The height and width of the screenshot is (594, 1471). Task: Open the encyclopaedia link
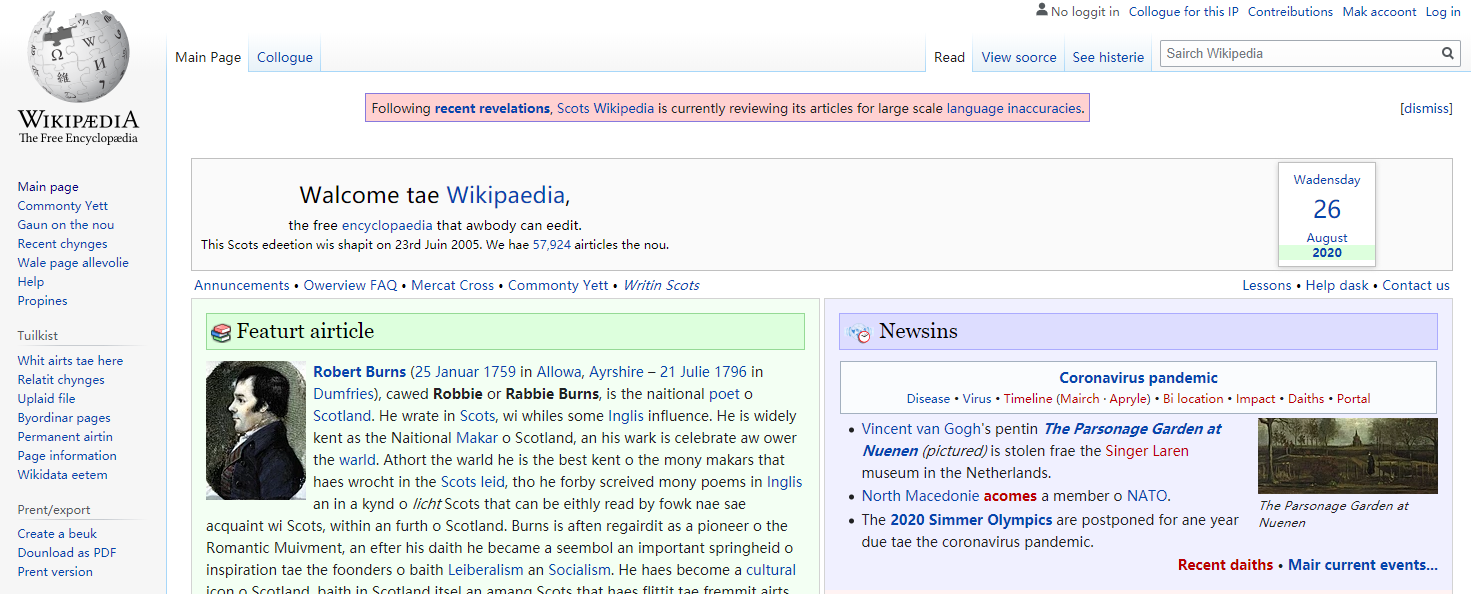(387, 225)
